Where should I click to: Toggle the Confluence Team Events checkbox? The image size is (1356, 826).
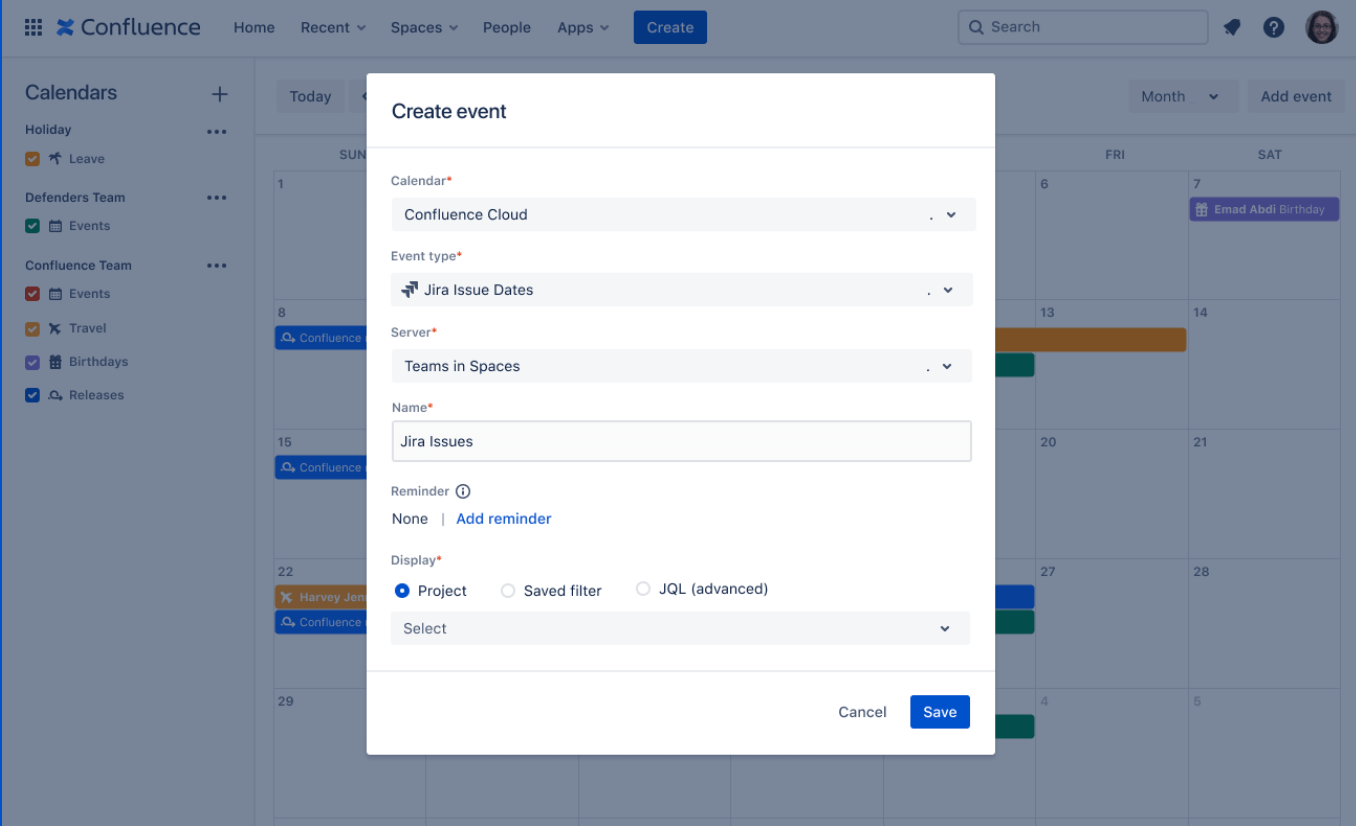pyautogui.click(x=32, y=294)
